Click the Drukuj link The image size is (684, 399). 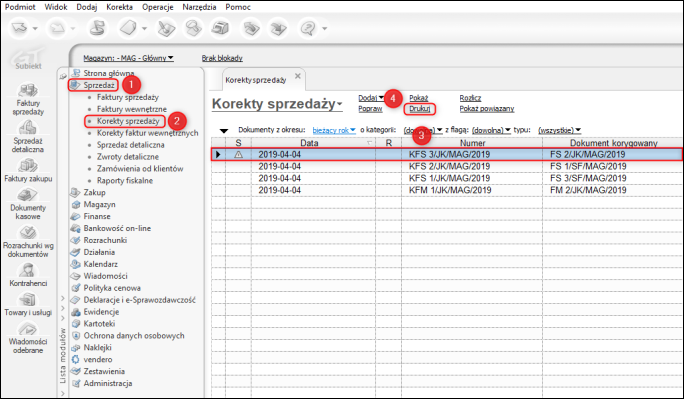(420, 109)
